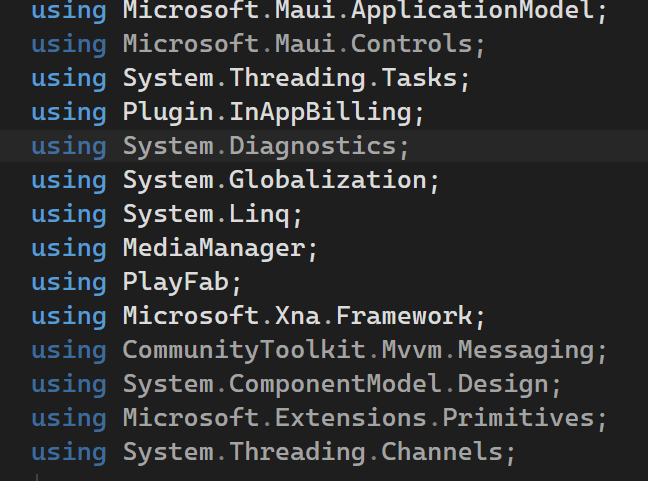Viewport: 648px width, 481px height.
Task: Click the using keyword before PlayFab
Action: pos(69,283)
